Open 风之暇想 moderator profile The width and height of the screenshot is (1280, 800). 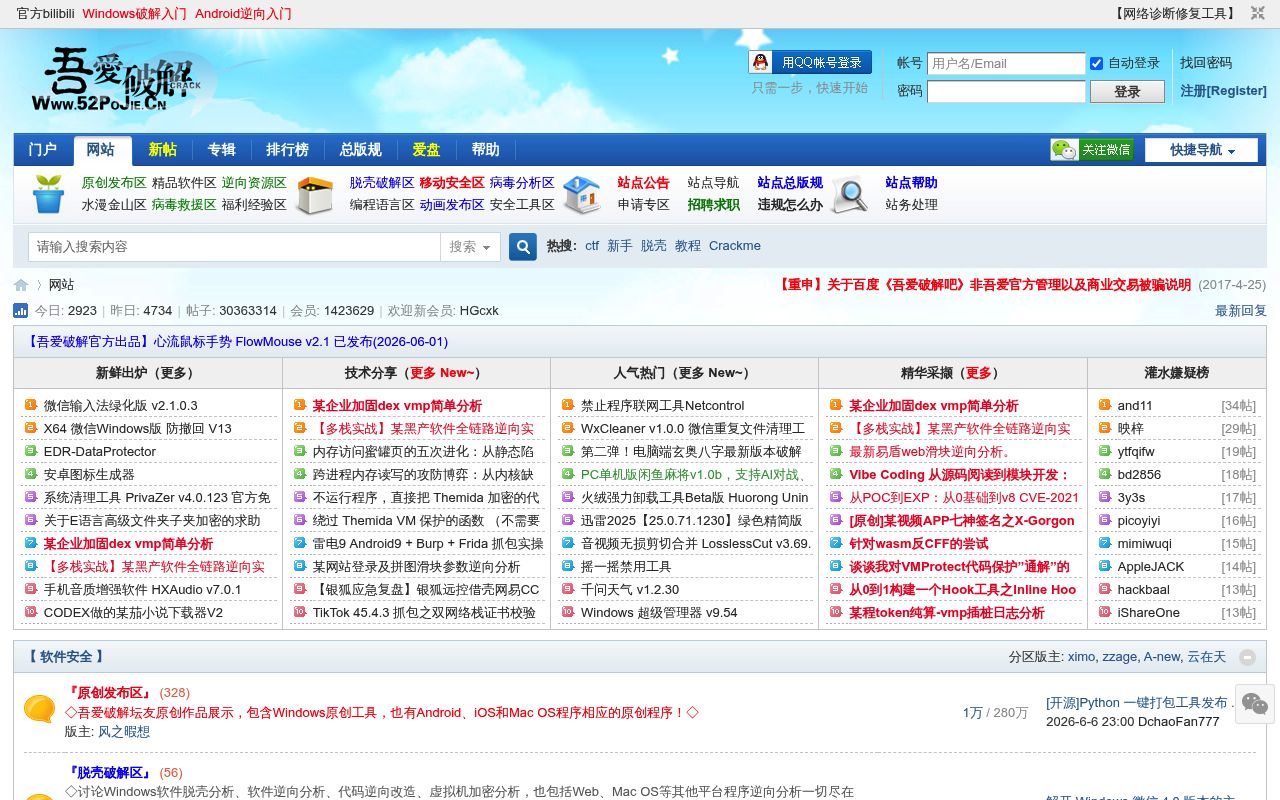click(124, 732)
